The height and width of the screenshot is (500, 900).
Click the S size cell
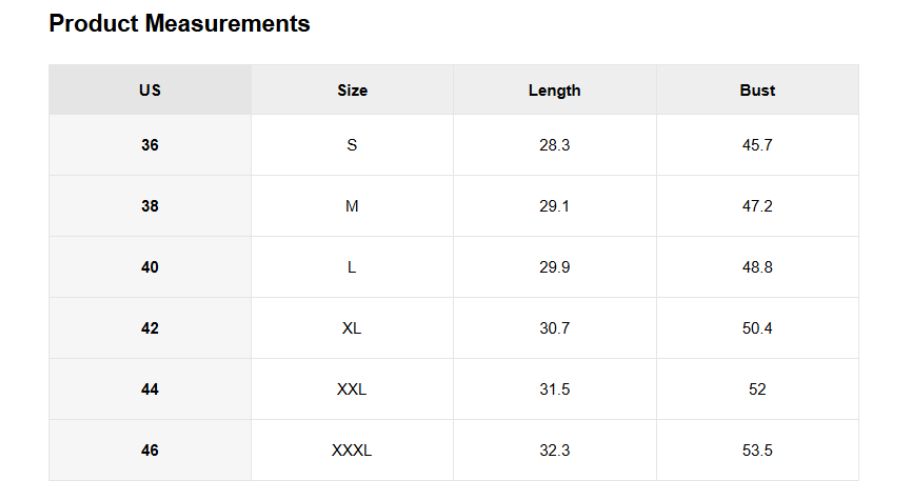pyautogui.click(x=352, y=145)
